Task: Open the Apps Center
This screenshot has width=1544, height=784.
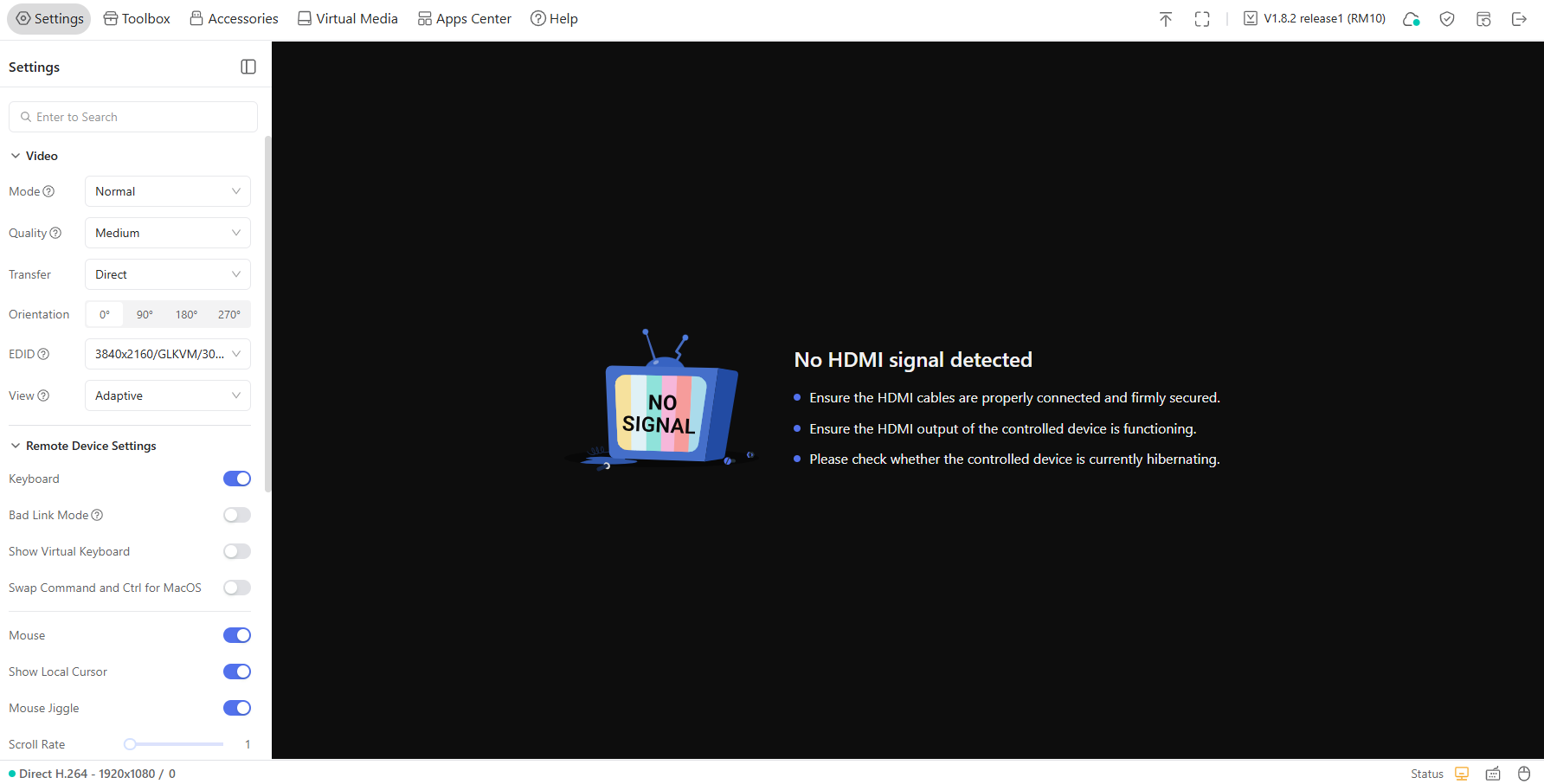Action: 464,18
